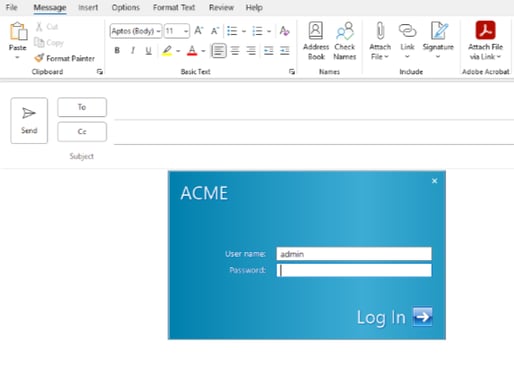Viewport: 514px width, 387px height.
Task: Select the Format Painter tool
Action: (x=65, y=58)
